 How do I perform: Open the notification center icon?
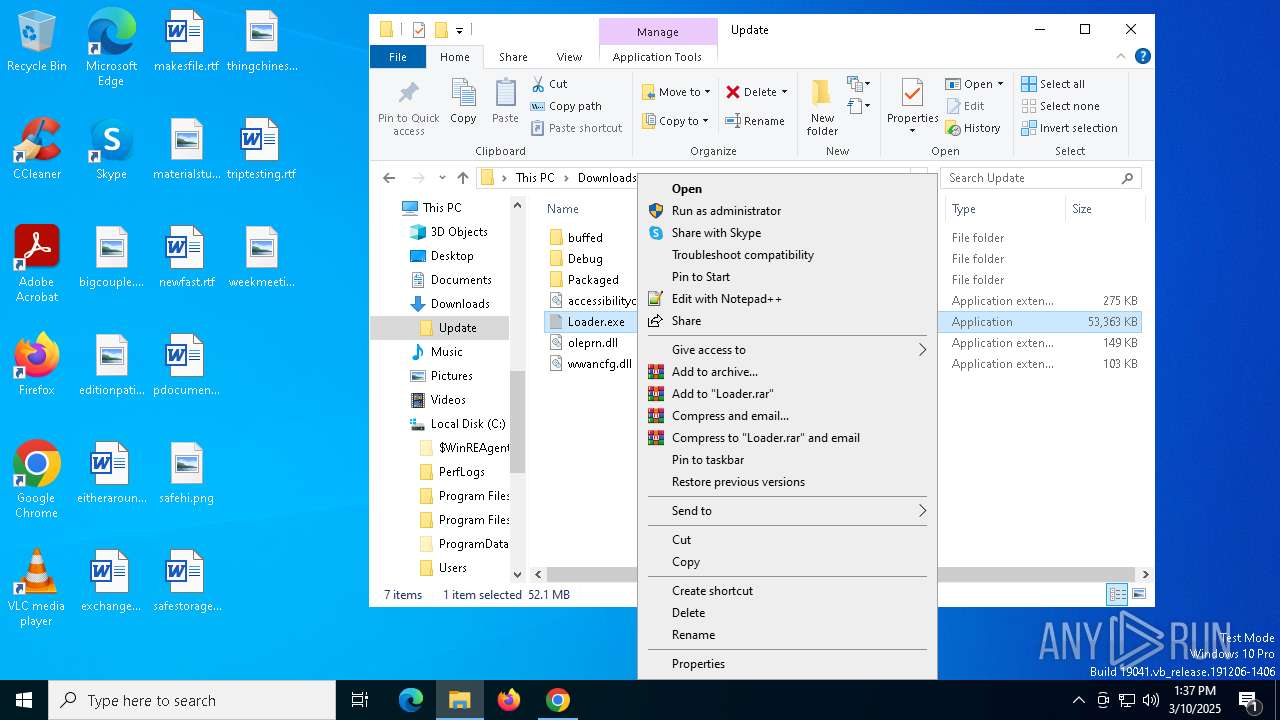pos(1248,700)
